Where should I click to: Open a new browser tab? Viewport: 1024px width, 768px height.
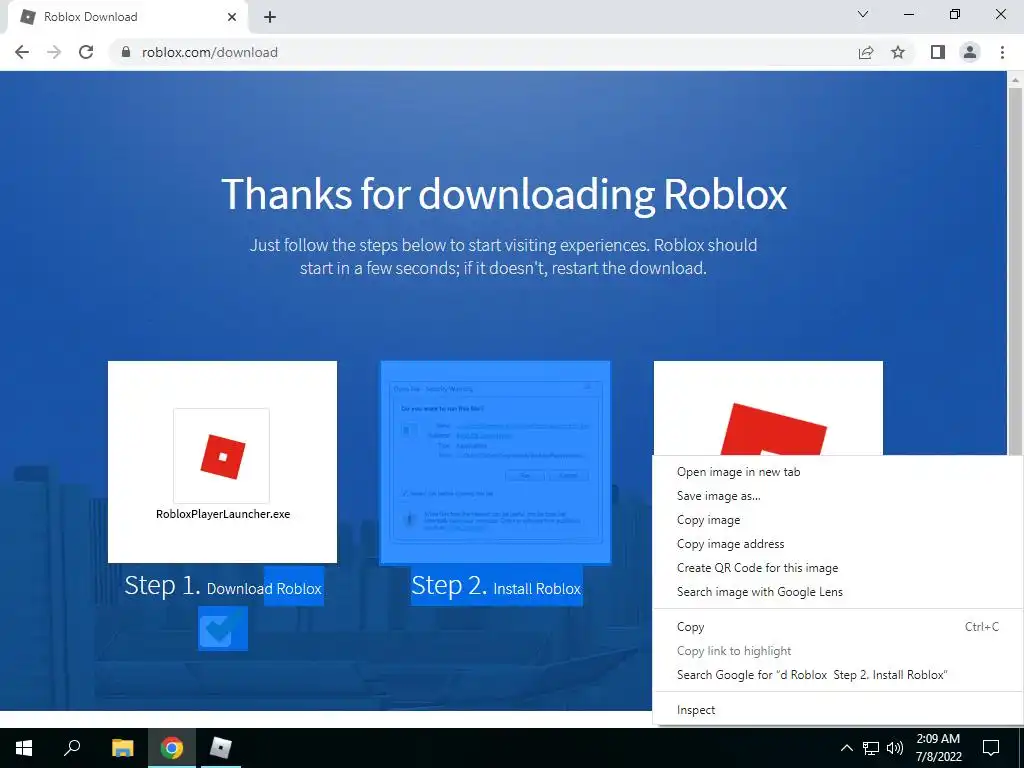[x=270, y=18]
